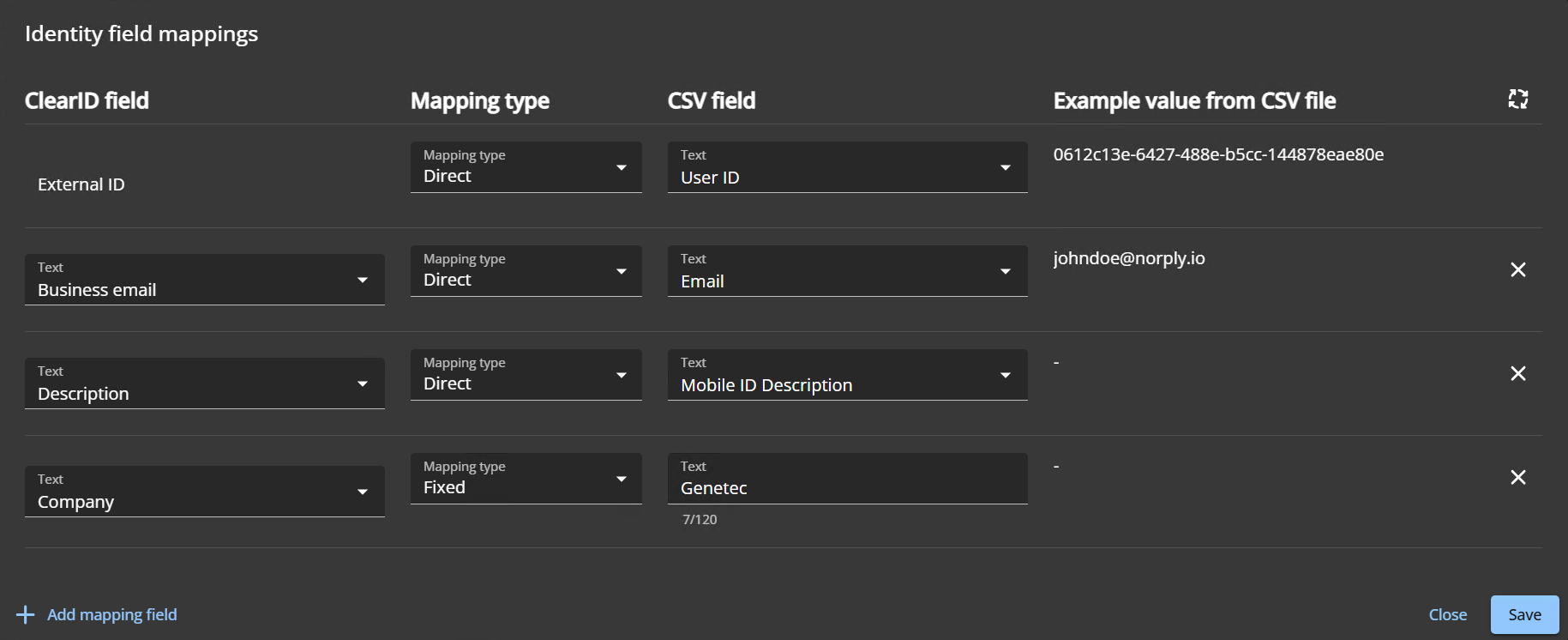Remove the Company mapping row
Image resolution: width=1568 pixels, height=640 pixels.
click(1517, 478)
